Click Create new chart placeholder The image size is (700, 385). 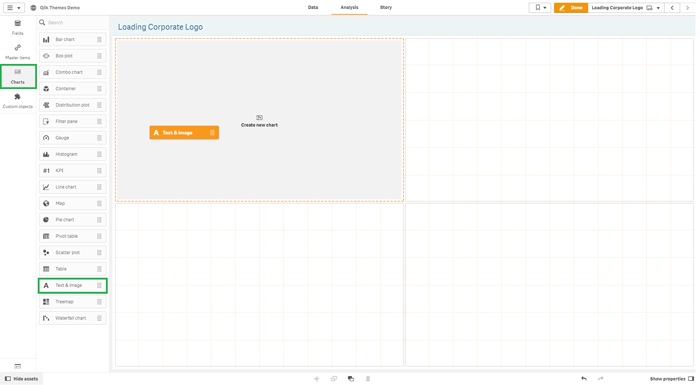[259, 121]
